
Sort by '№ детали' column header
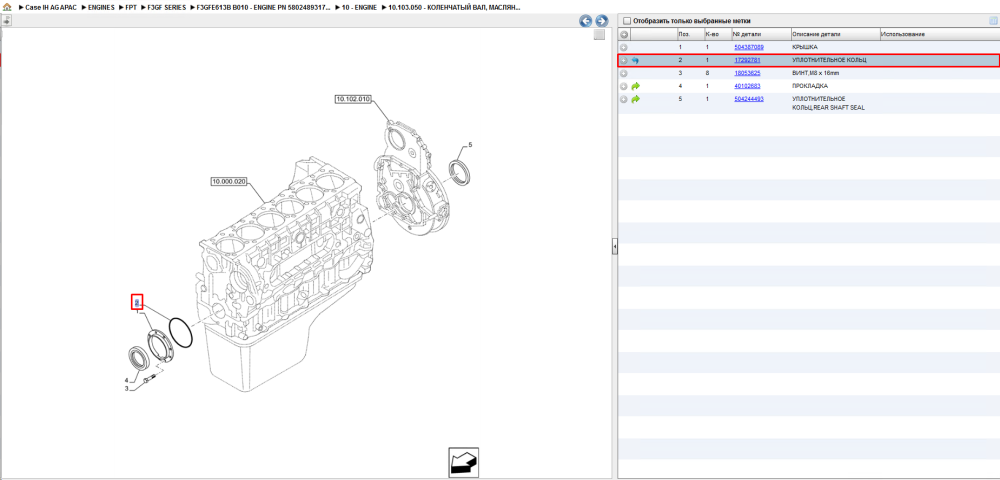coord(760,34)
